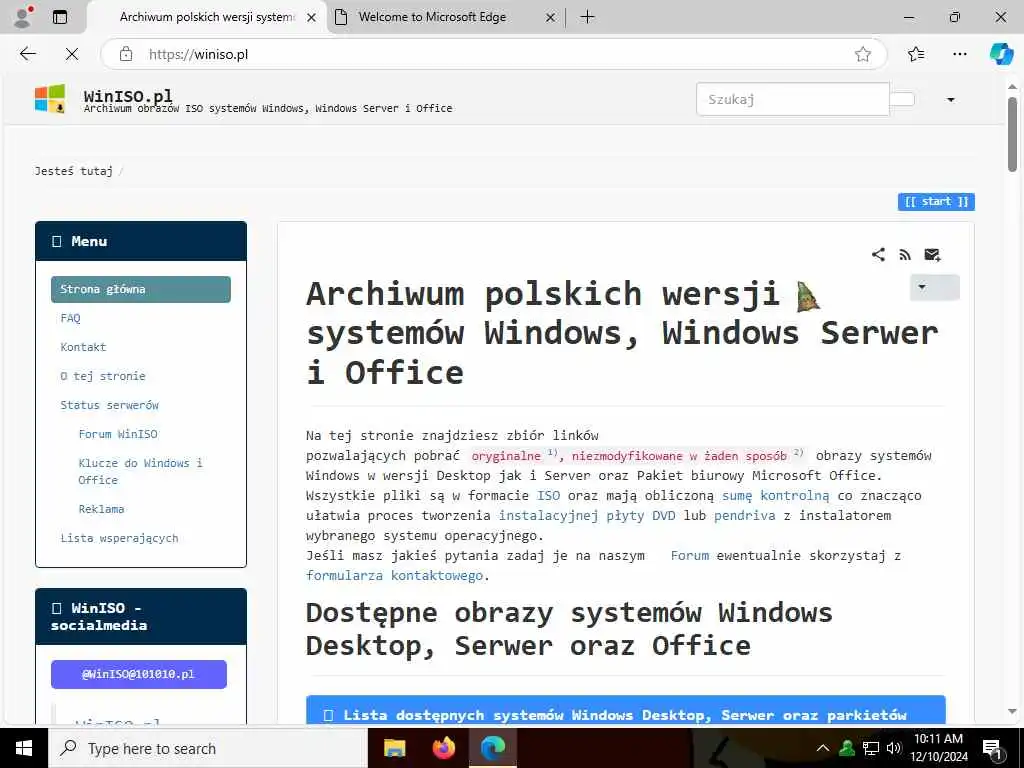This screenshot has height=768, width=1024.
Task: Open the Favorites list icon
Action: tap(916, 54)
